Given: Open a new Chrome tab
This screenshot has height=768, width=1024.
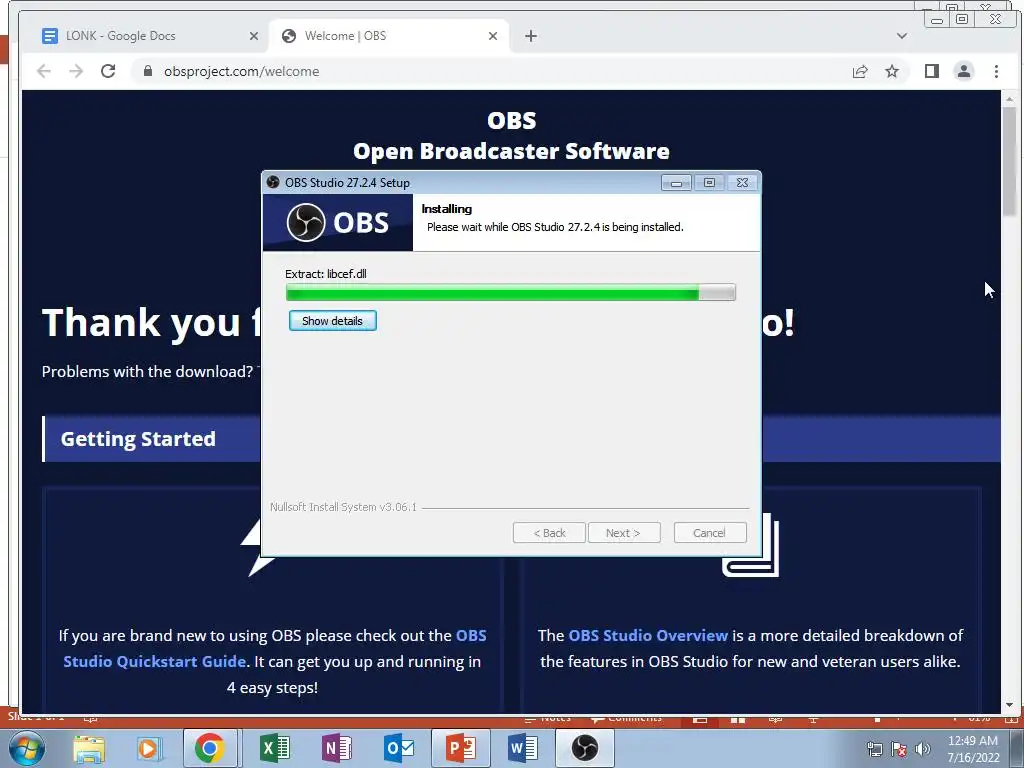Looking at the screenshot, I should (531, 36).
